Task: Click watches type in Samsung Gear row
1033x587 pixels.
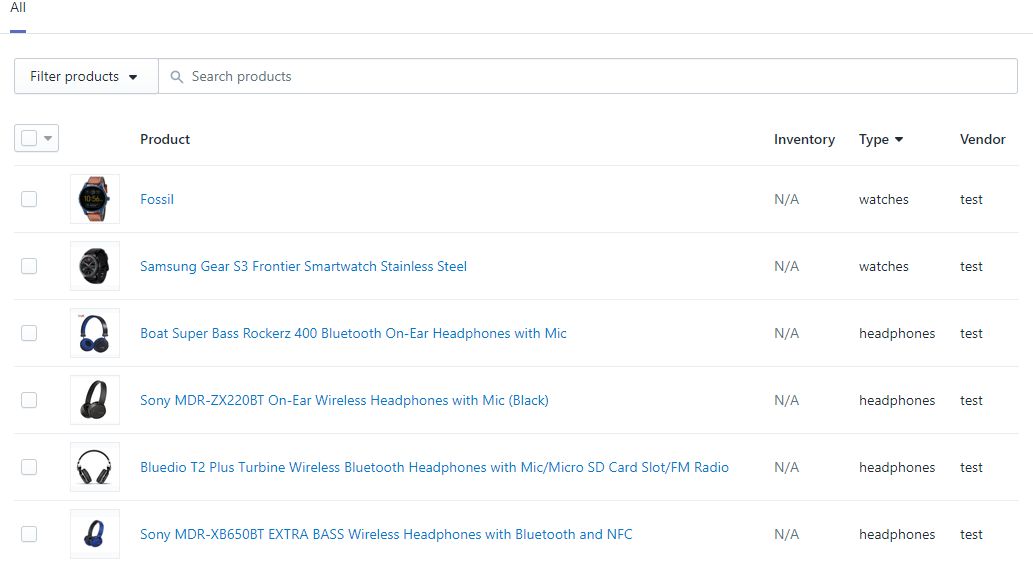Action: click(x=883, y=267)
